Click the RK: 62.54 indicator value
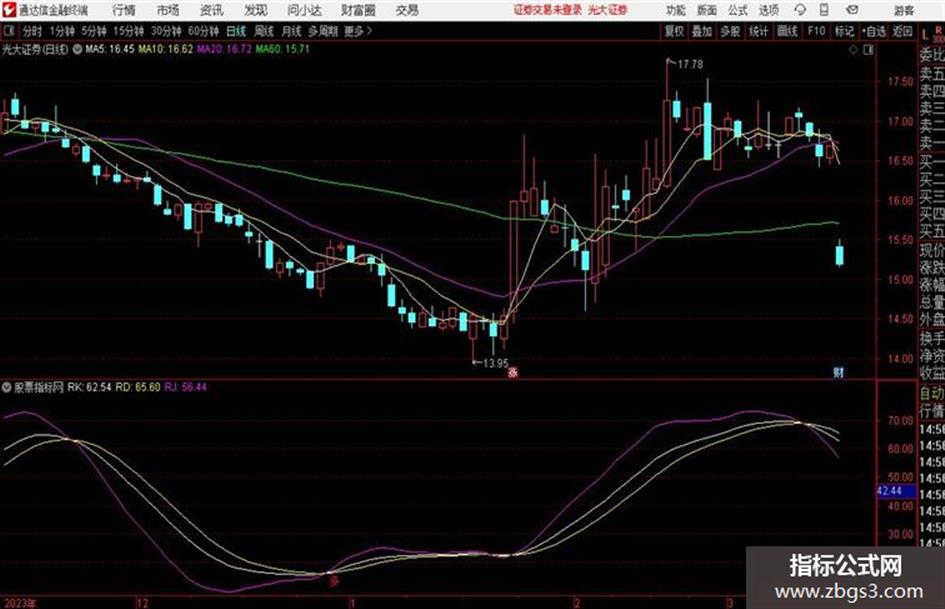Image resolution: width=945 pixels, height=609 pixels. point(89,387)
